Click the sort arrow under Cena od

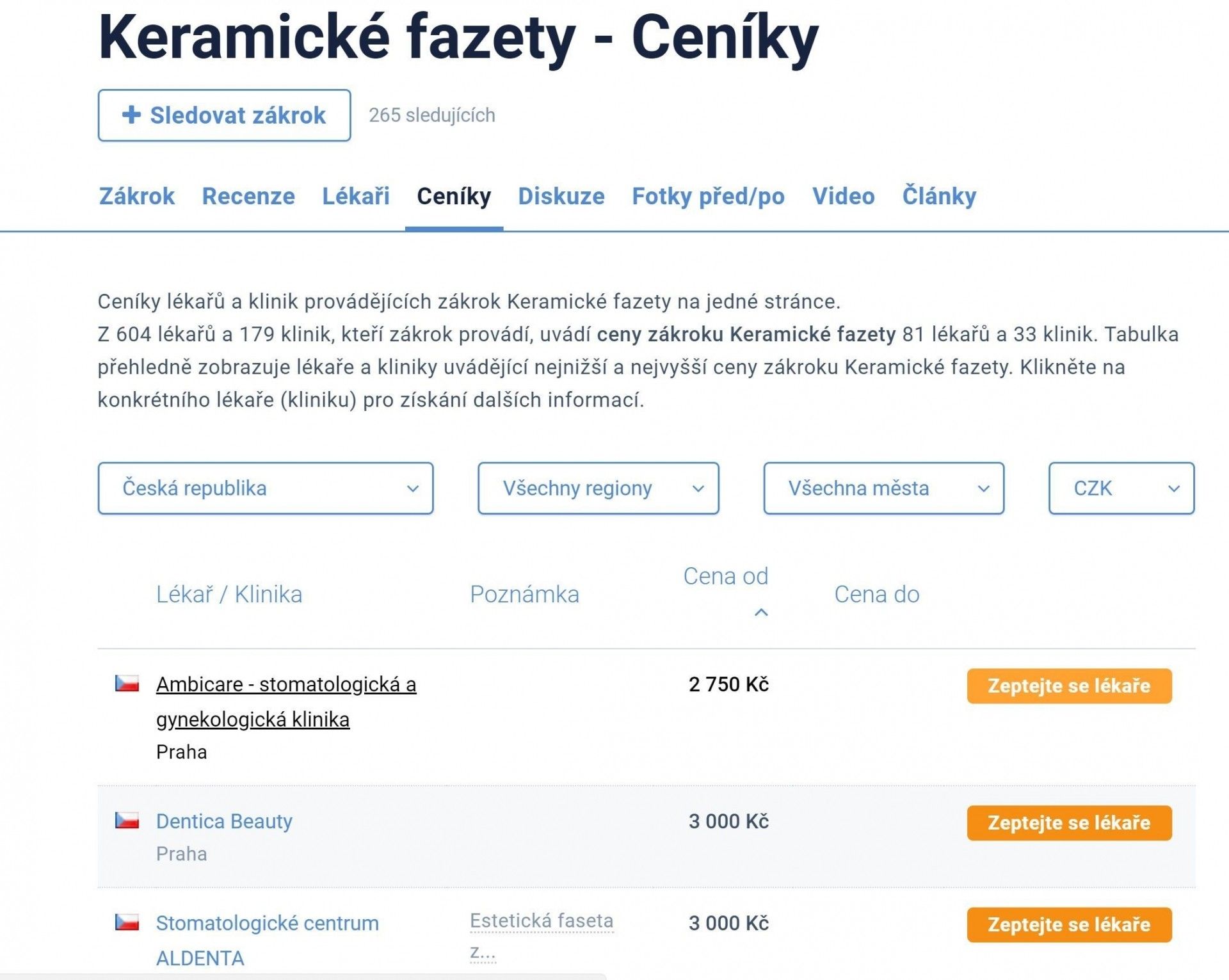761,613
